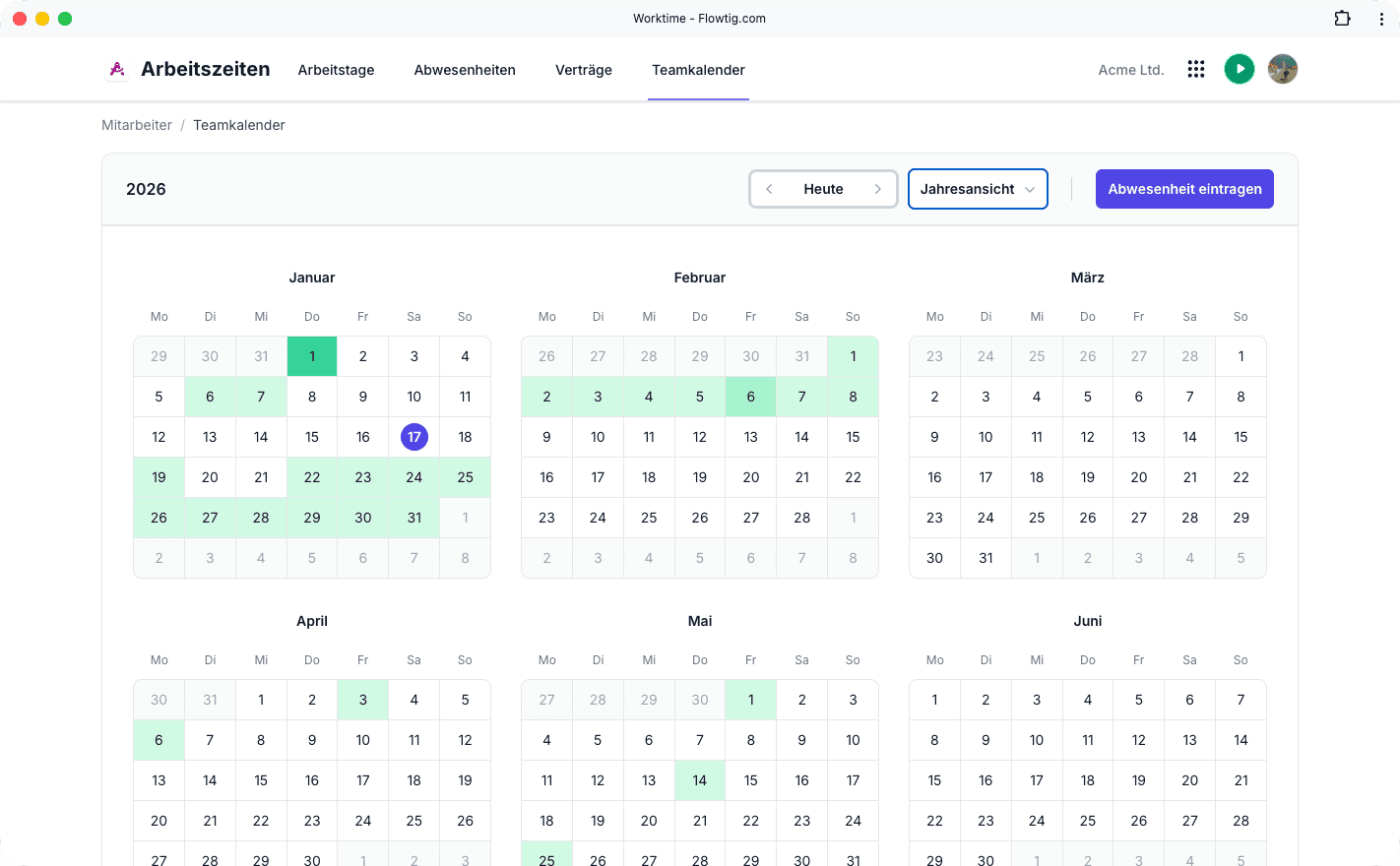Select January 24 in the calendar

414,477
